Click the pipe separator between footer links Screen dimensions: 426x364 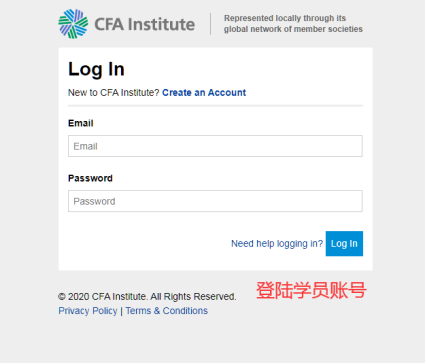[121, 311]
